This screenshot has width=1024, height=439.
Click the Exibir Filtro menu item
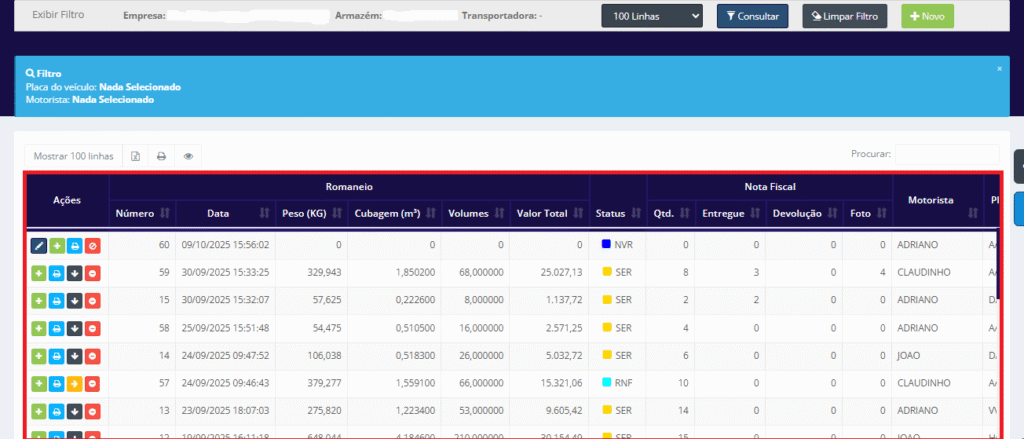click(59, 16)
